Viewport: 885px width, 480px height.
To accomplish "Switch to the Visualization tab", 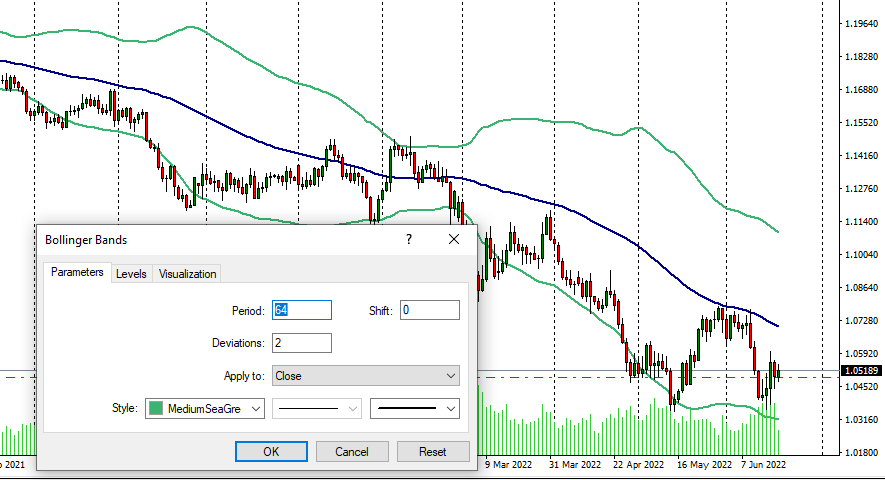I will pos(187,274).
